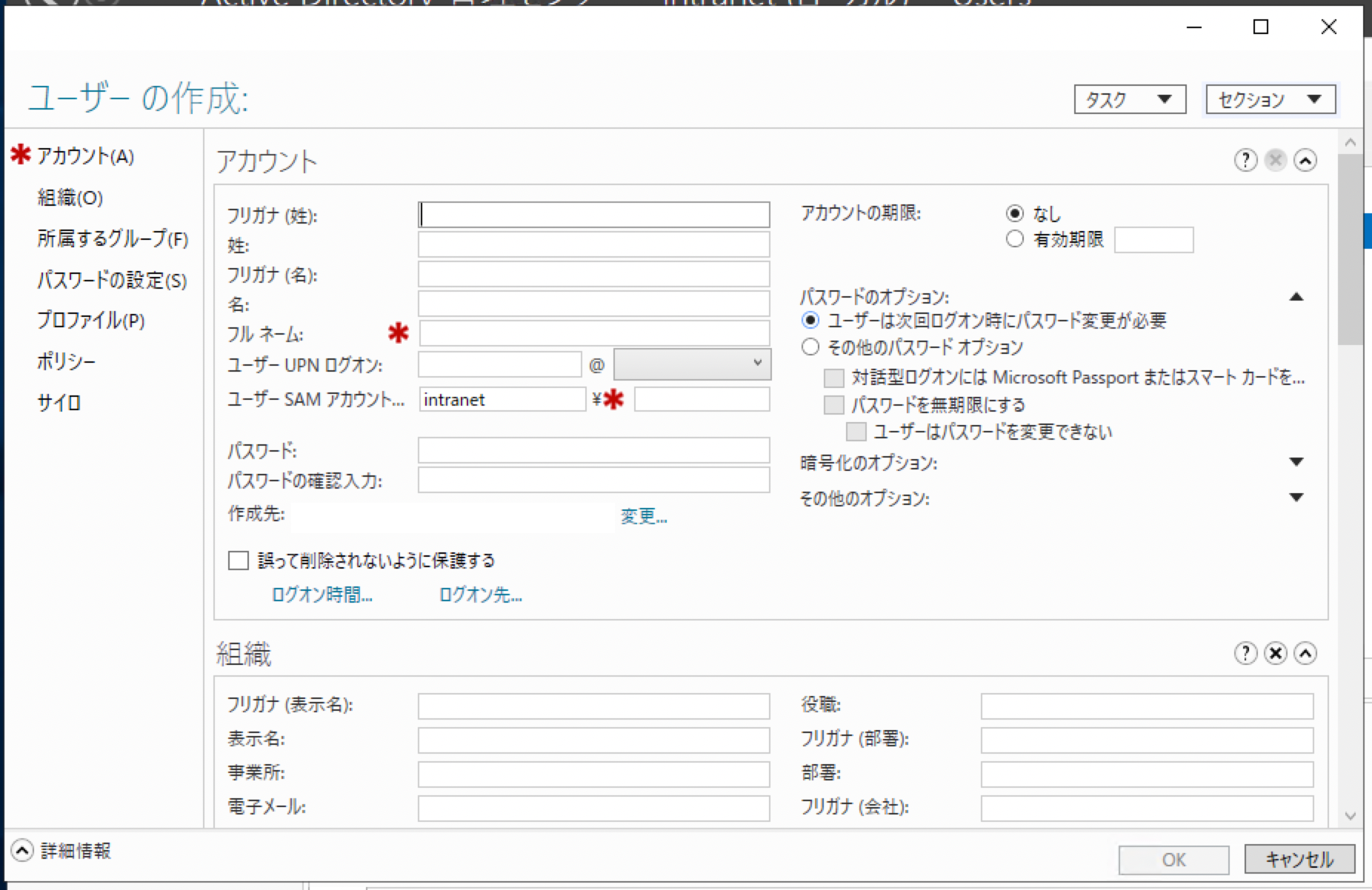Switch to the プロファイル section
Screen dimensions: 1372x890
(90, 321)
